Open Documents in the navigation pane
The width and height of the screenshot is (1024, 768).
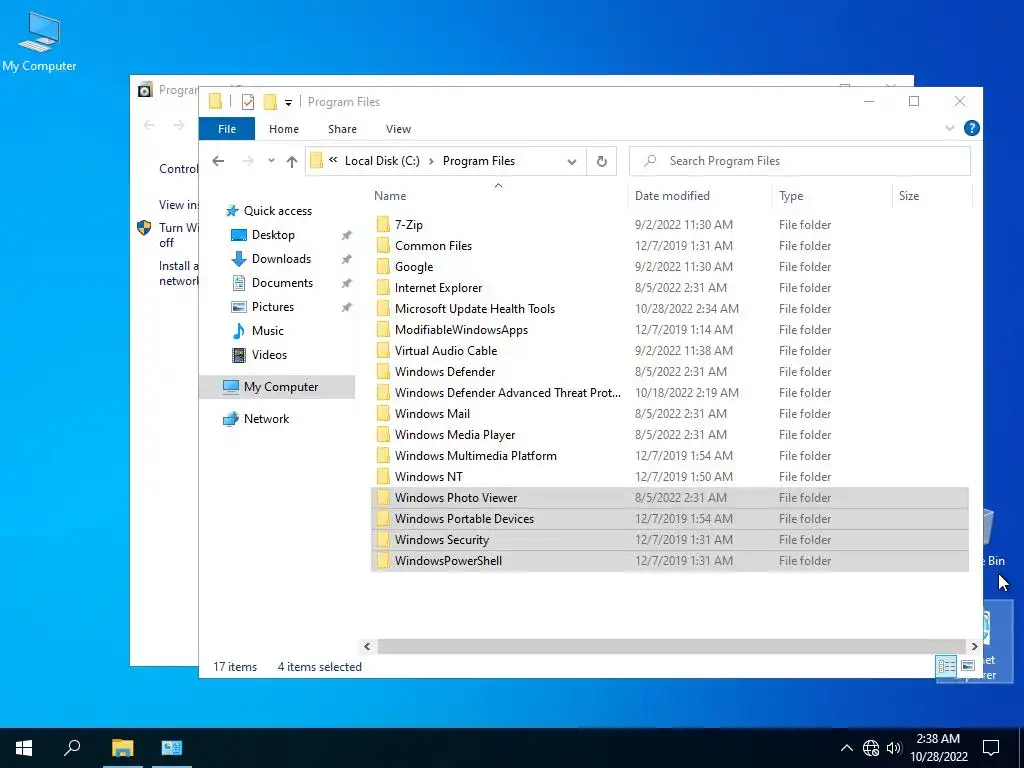pos(282,283)
